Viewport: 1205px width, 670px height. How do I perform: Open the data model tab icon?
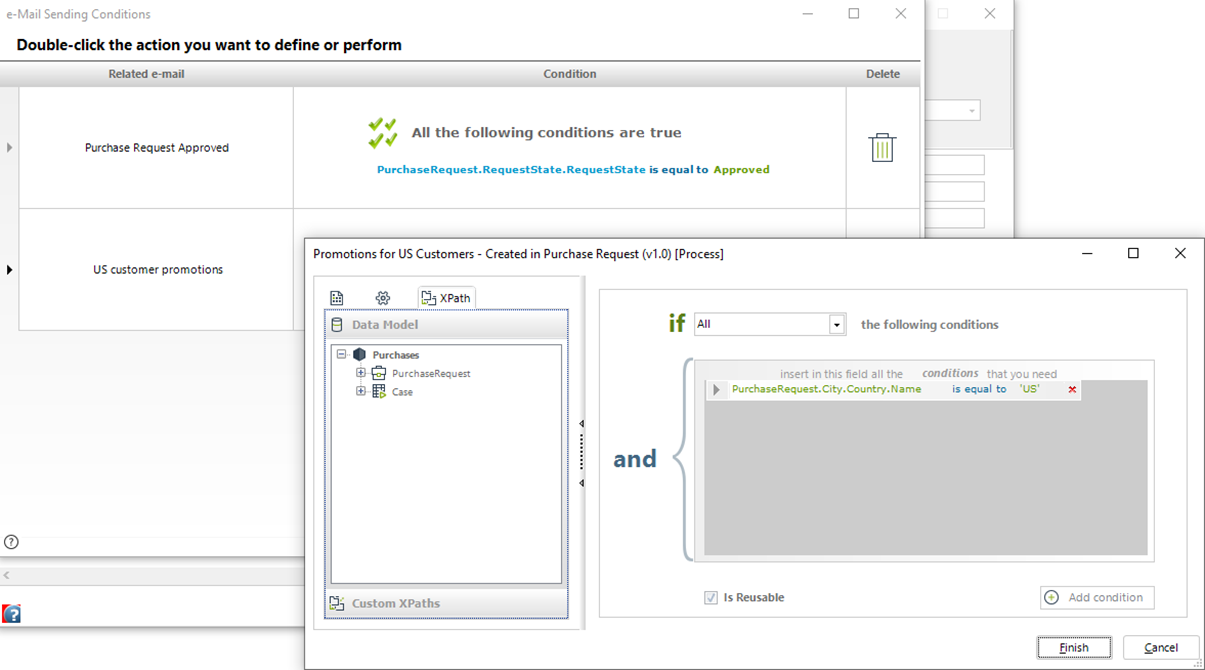click(x=337, y=298)
